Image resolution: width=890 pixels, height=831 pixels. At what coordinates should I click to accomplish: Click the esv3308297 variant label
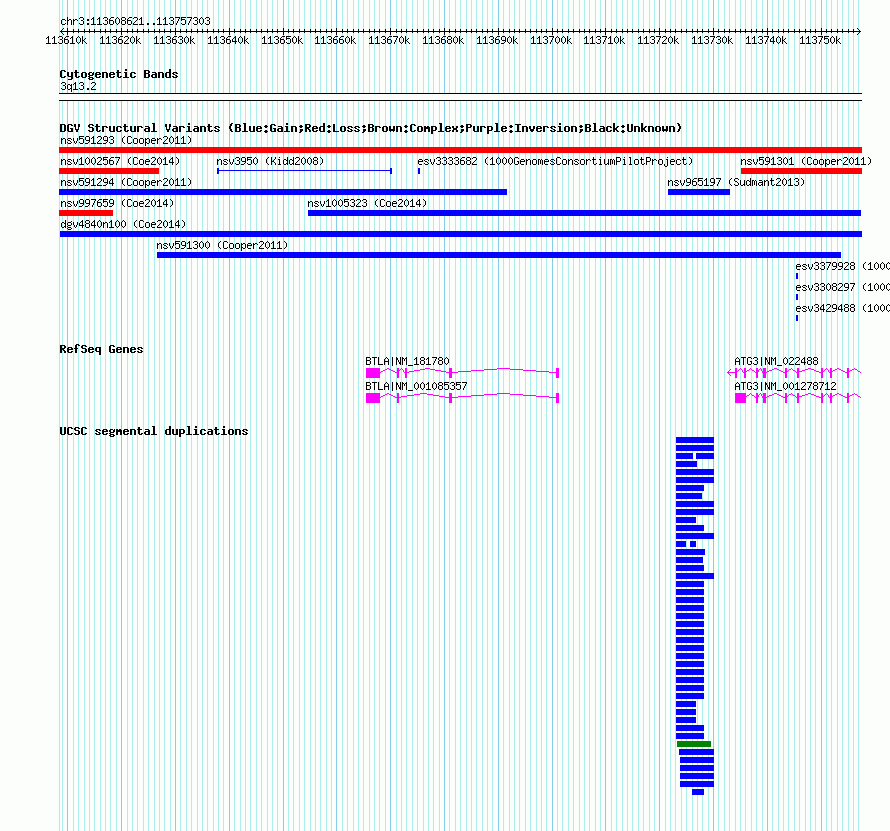(x=842, y=287)
